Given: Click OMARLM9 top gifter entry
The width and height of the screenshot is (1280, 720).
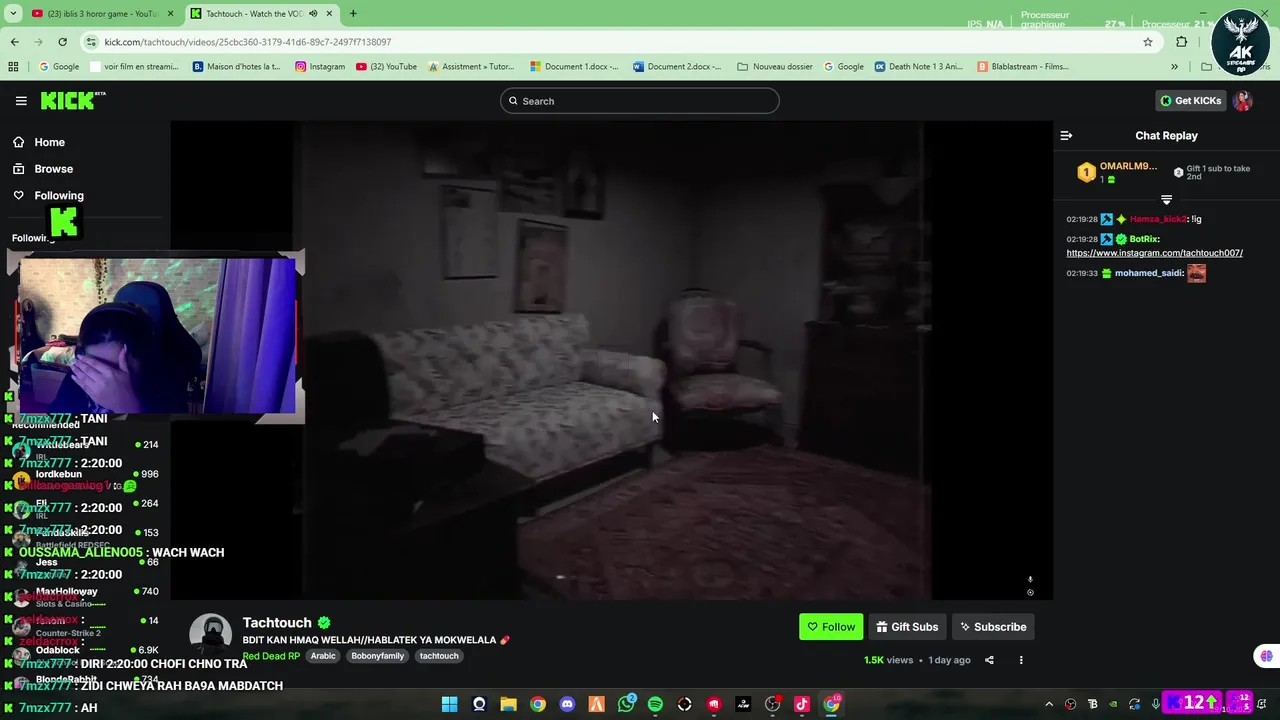Looking at the screenshot, I should (1117, 172).
